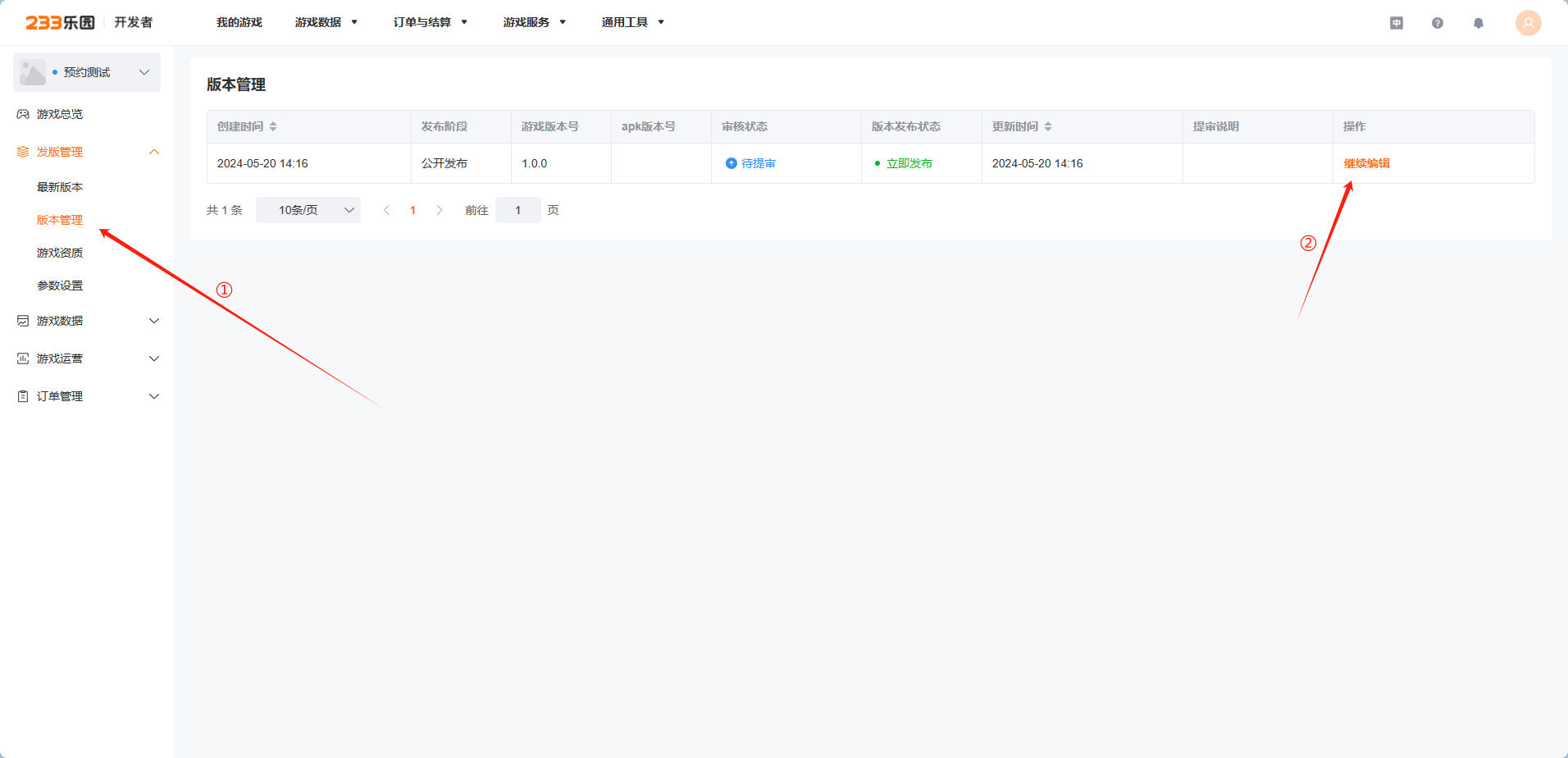Click the 游戏总览 sidebar item
This screenshot has height=758, width=1568.
click(60, 114)
